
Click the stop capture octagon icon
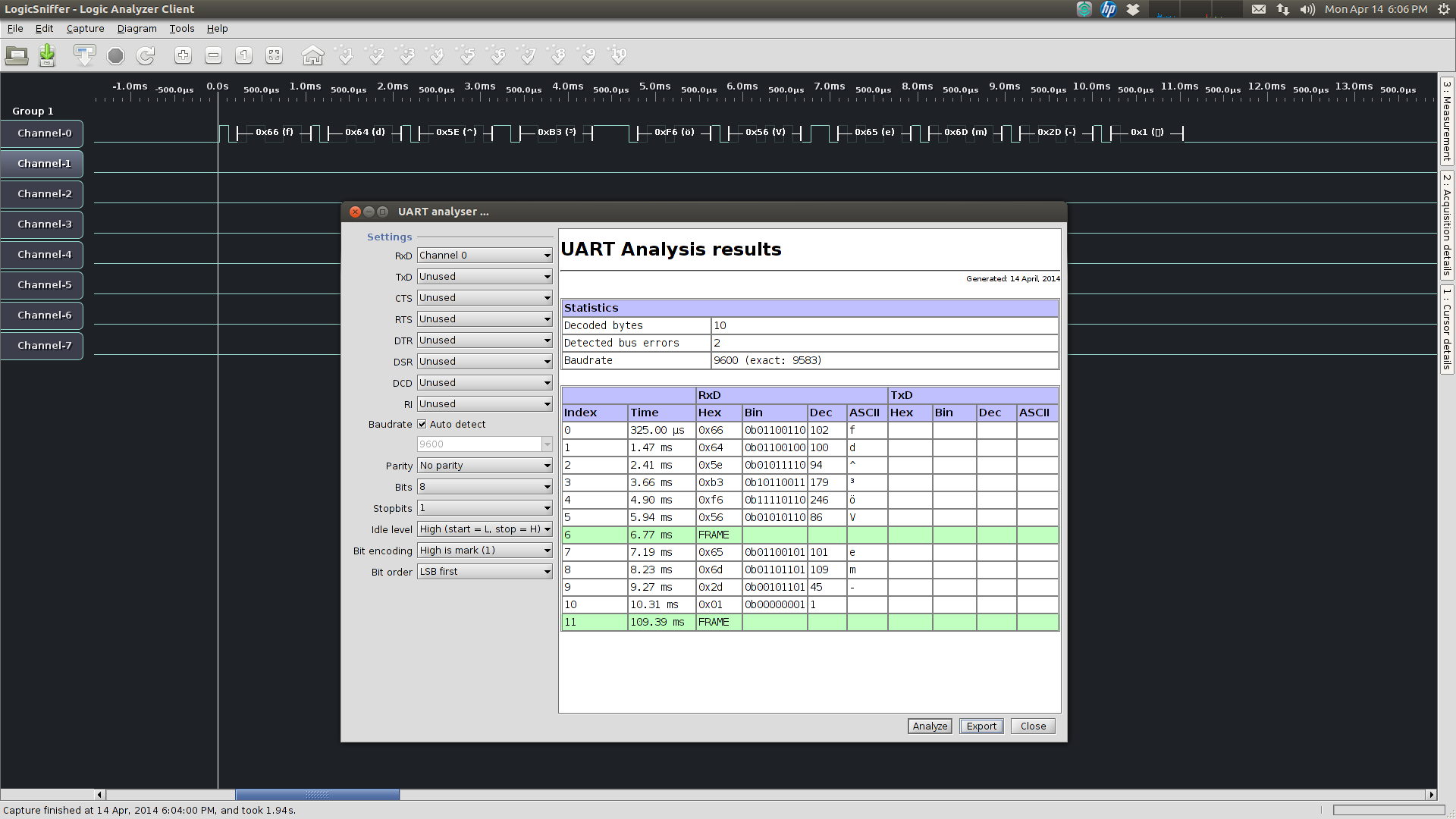pos(115,55)
